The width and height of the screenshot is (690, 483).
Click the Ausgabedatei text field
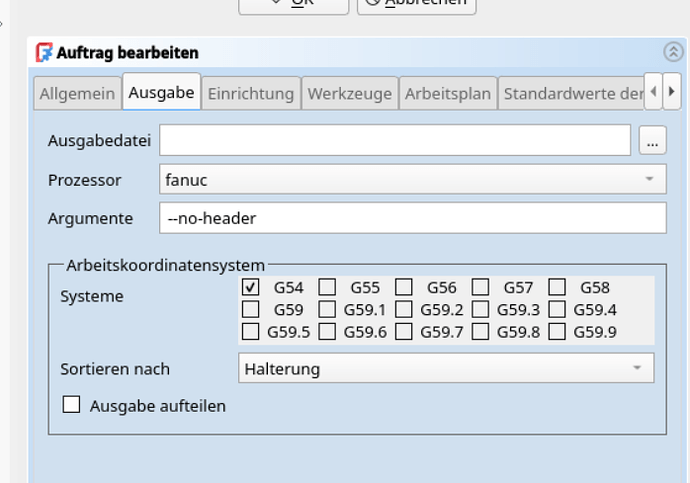pyautogui.click(x=395, y=141)
